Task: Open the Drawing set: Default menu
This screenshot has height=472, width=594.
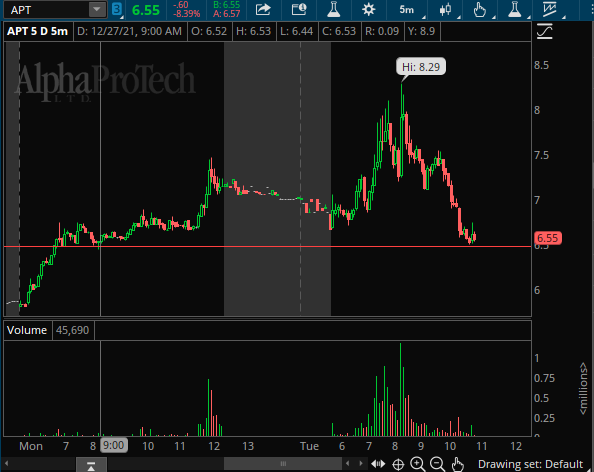Action: tap(530, 464)
